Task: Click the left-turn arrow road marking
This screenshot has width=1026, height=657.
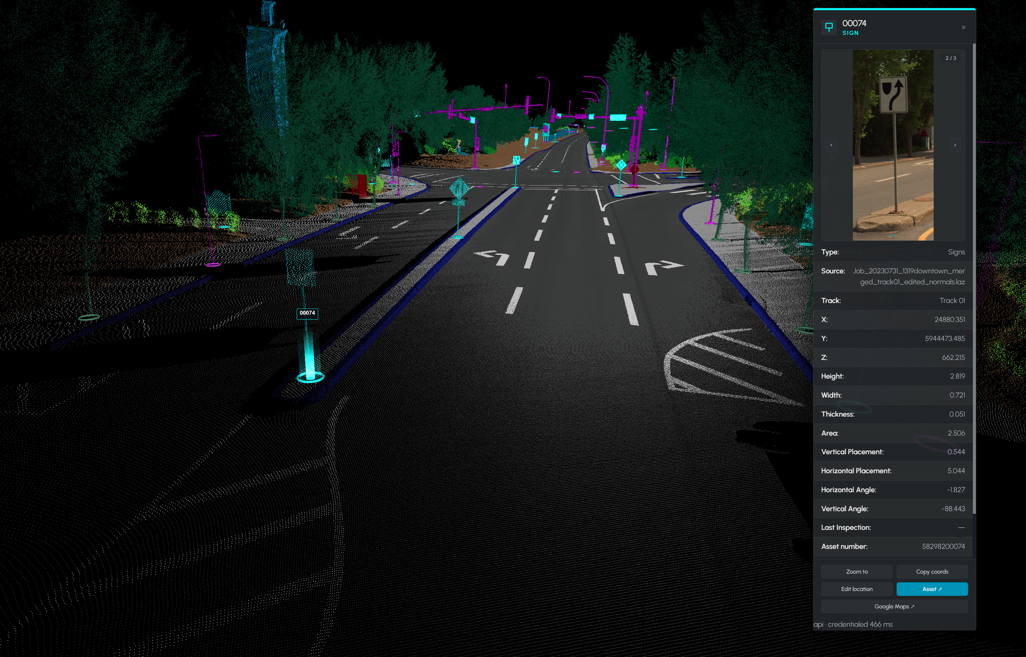Action: click(492, 257)
